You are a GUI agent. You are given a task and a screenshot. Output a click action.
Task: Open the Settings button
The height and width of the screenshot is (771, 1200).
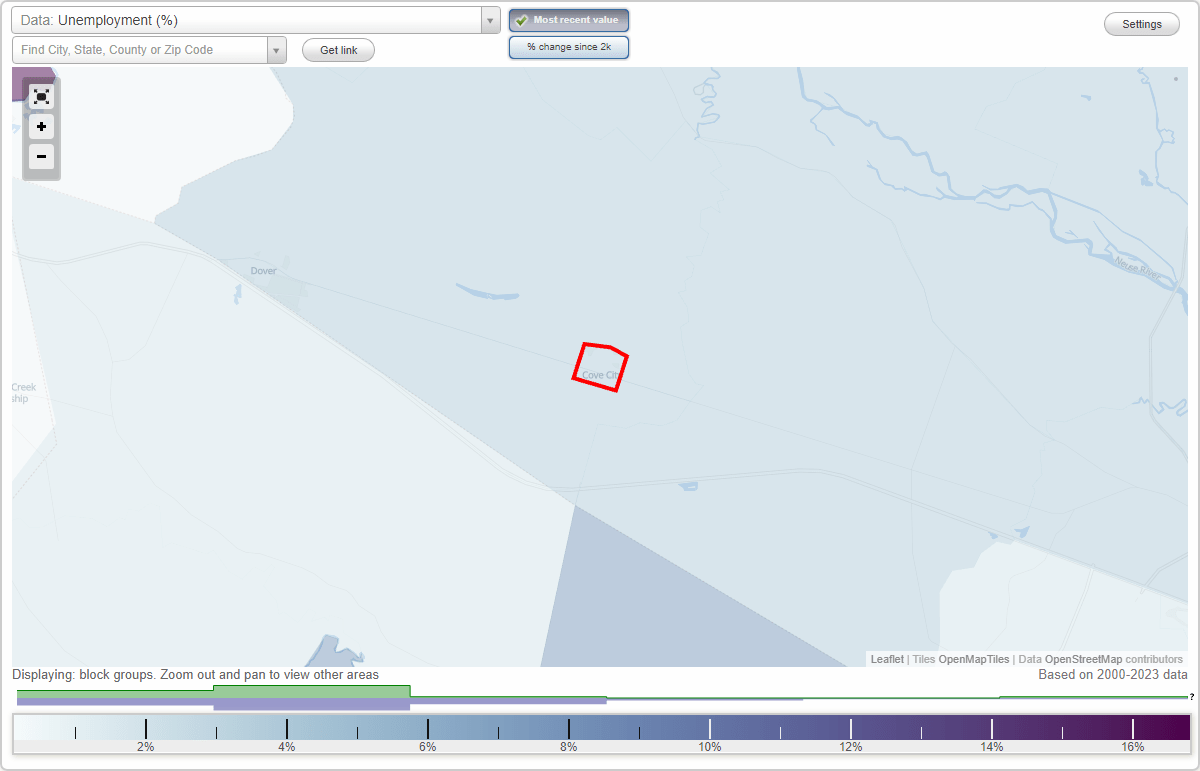(x=1142, y=25)
